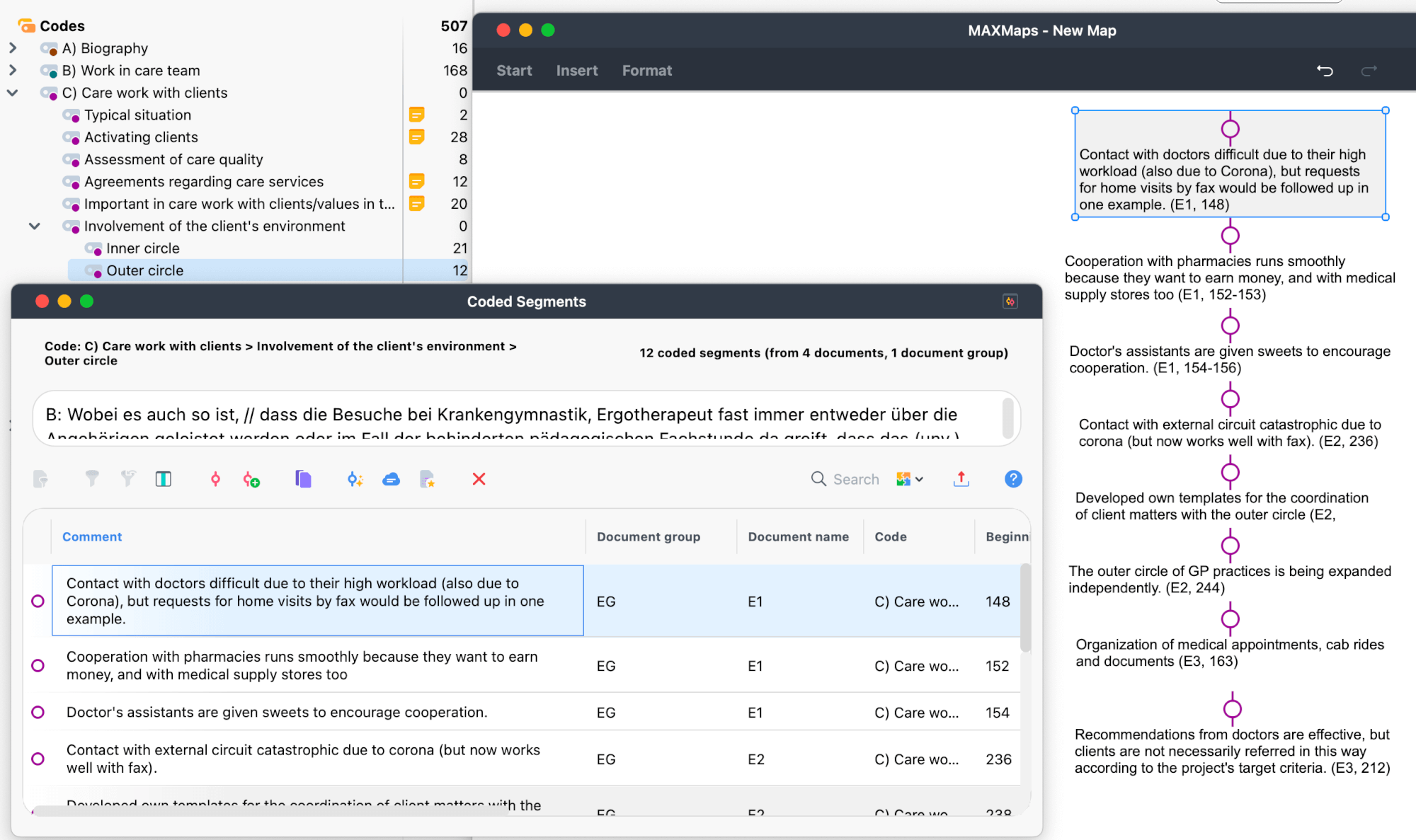Sort segments by the Comment column header

pos(91,536)
